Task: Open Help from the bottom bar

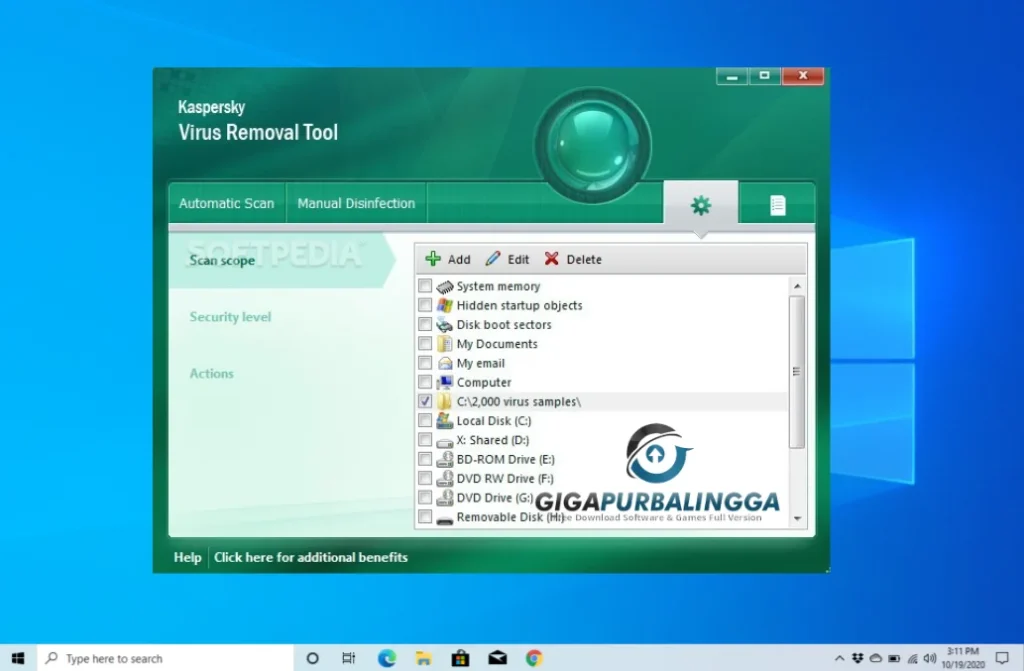Action: [187, 557]
